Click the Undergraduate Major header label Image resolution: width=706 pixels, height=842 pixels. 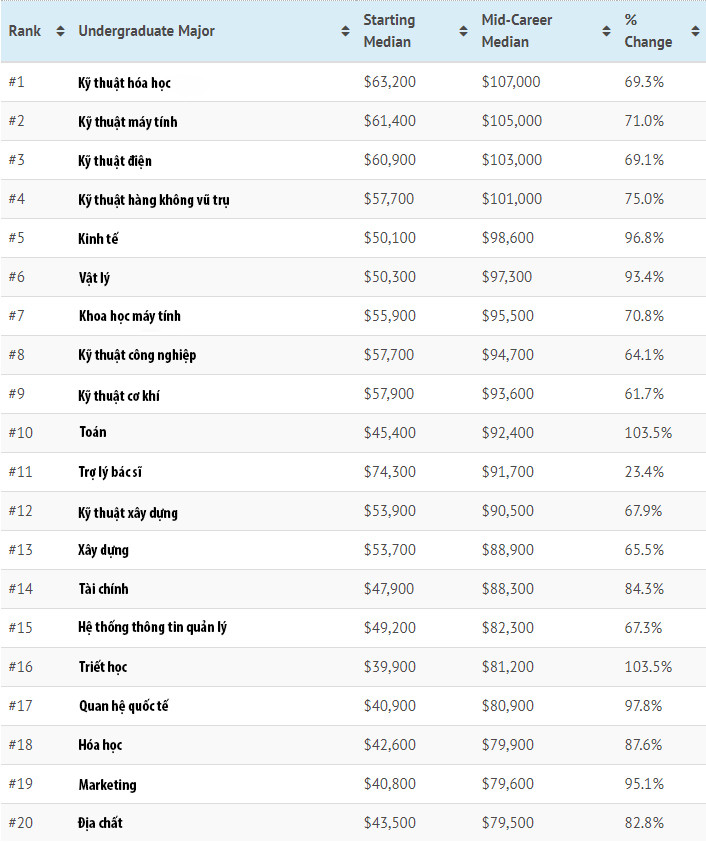(x=146, y=31)
